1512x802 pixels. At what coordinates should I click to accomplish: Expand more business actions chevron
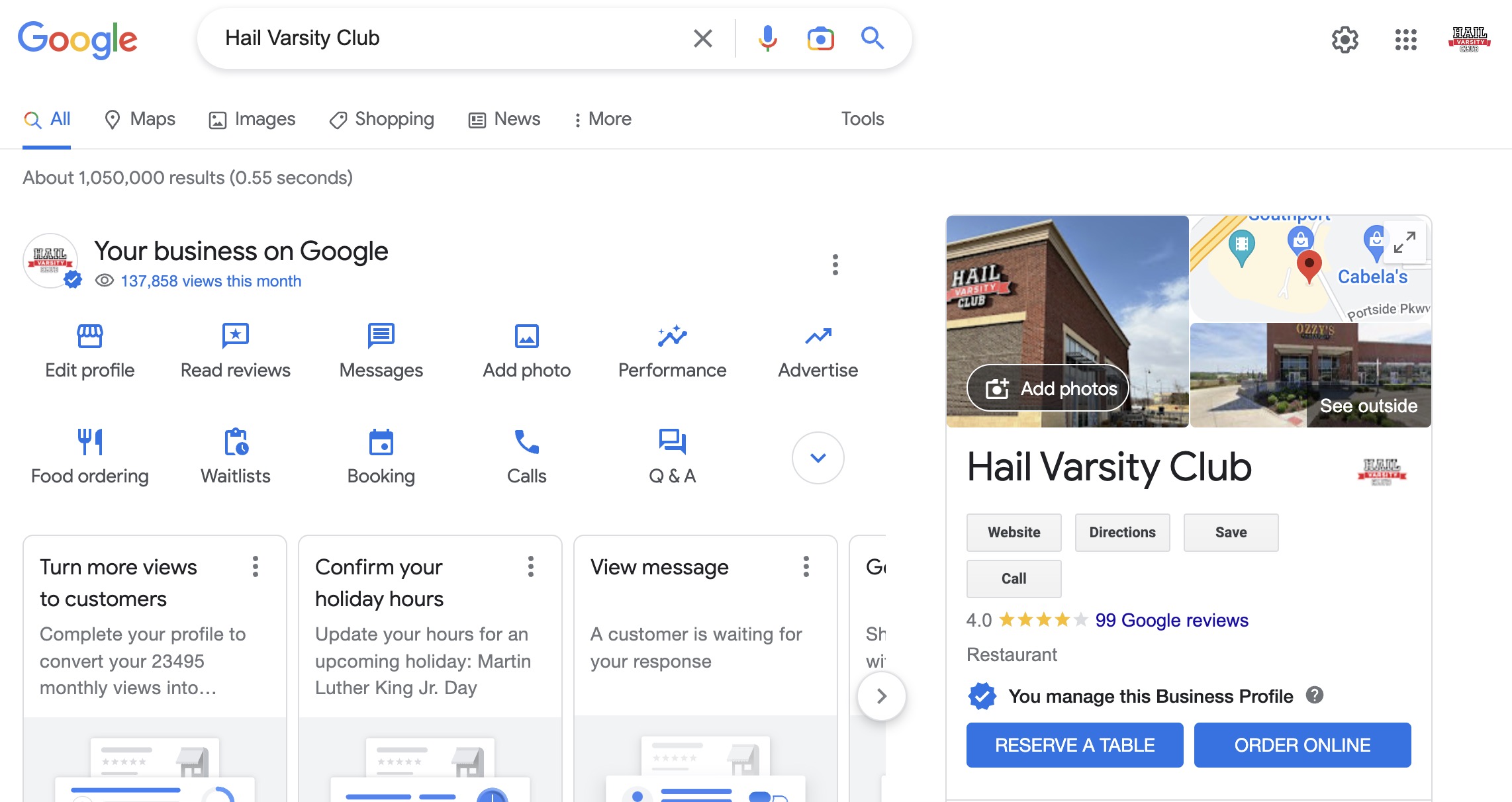click(x=818, y=458)
